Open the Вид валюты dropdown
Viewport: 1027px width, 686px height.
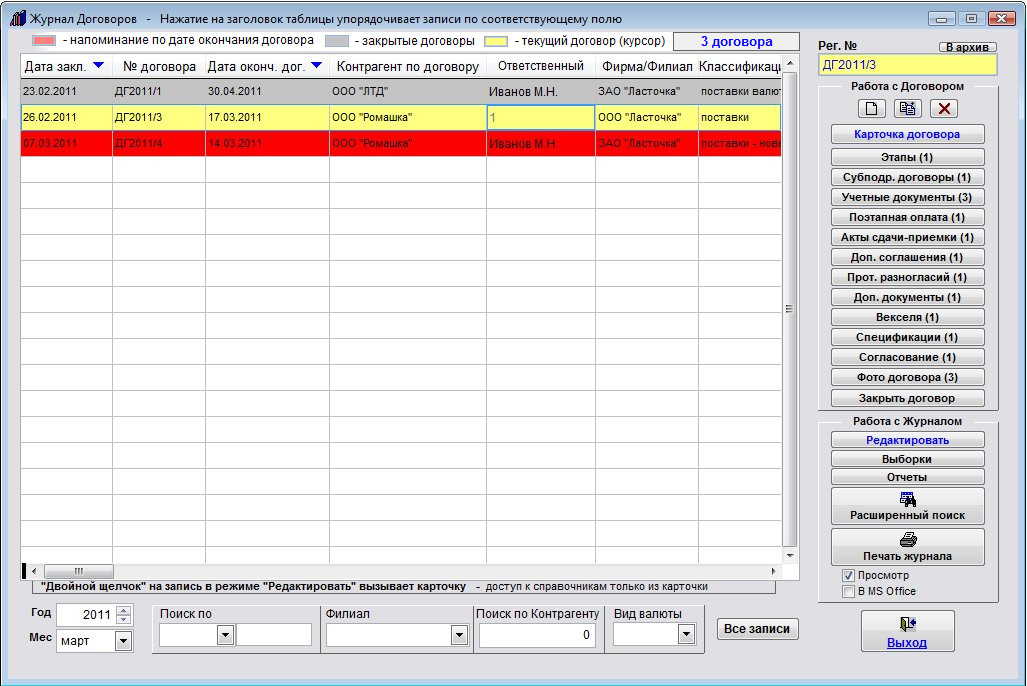pyautogui.click(x=686, y=635)
